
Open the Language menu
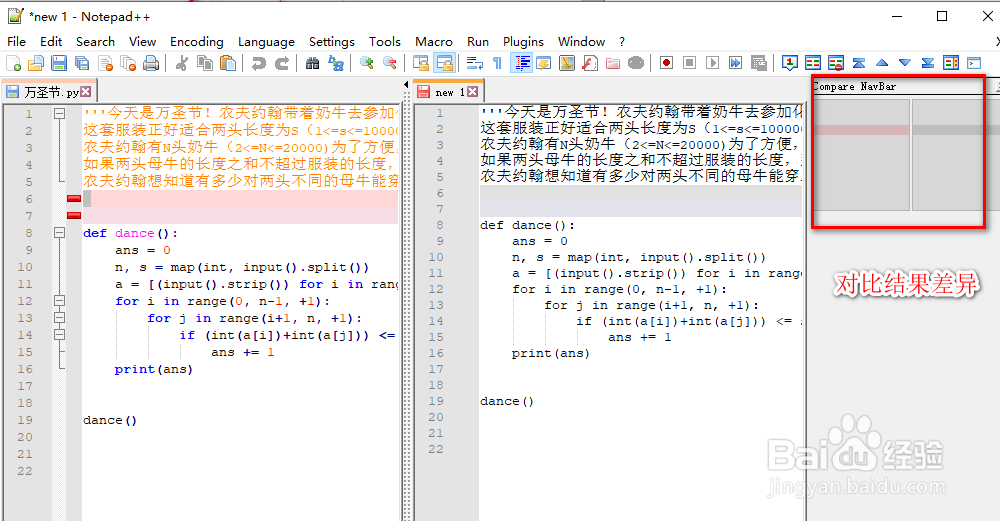[267, 41]
